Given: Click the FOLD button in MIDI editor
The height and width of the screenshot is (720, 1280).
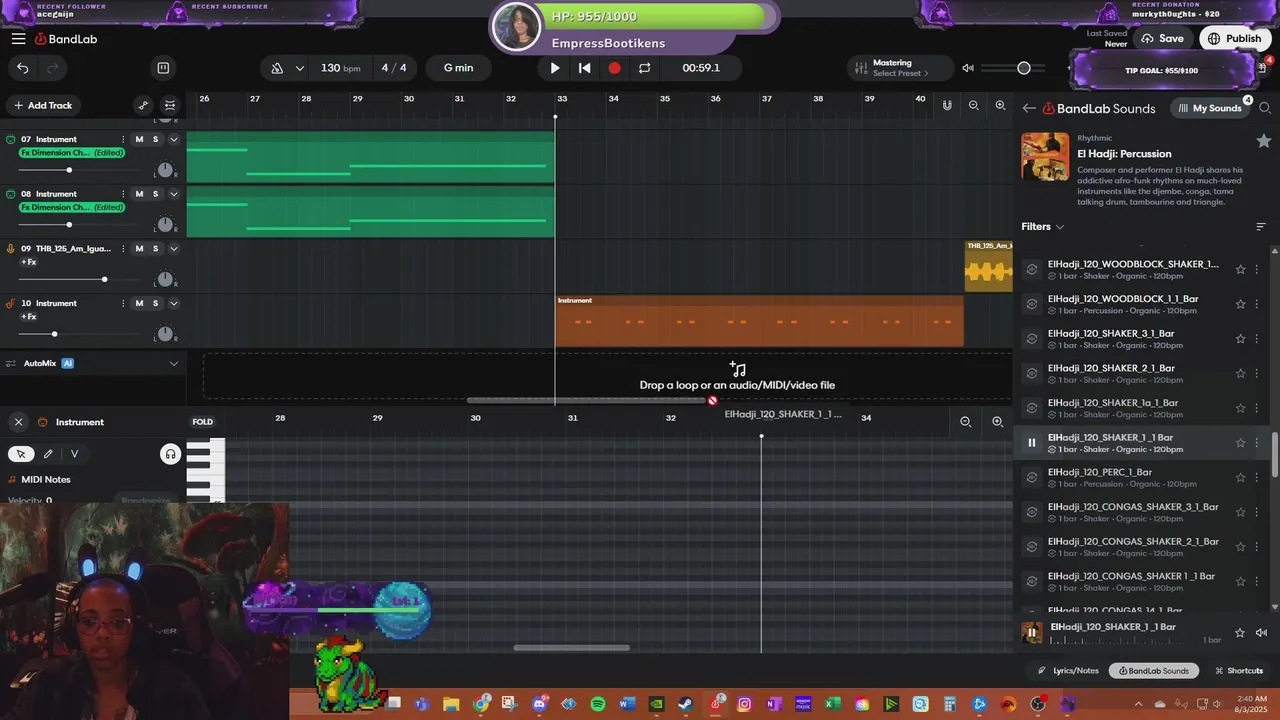Looking at the screenshot, I should [x=202, y=422].
